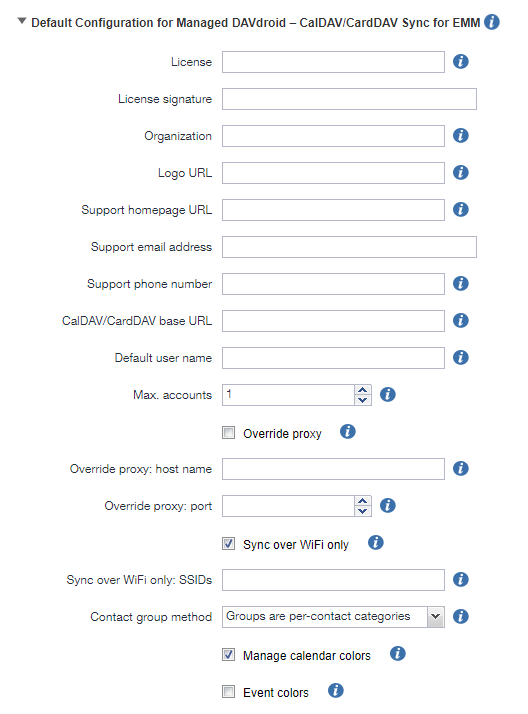
Task: Click the Sync over WiFi only SSIDs field
Action: [333, 580]
